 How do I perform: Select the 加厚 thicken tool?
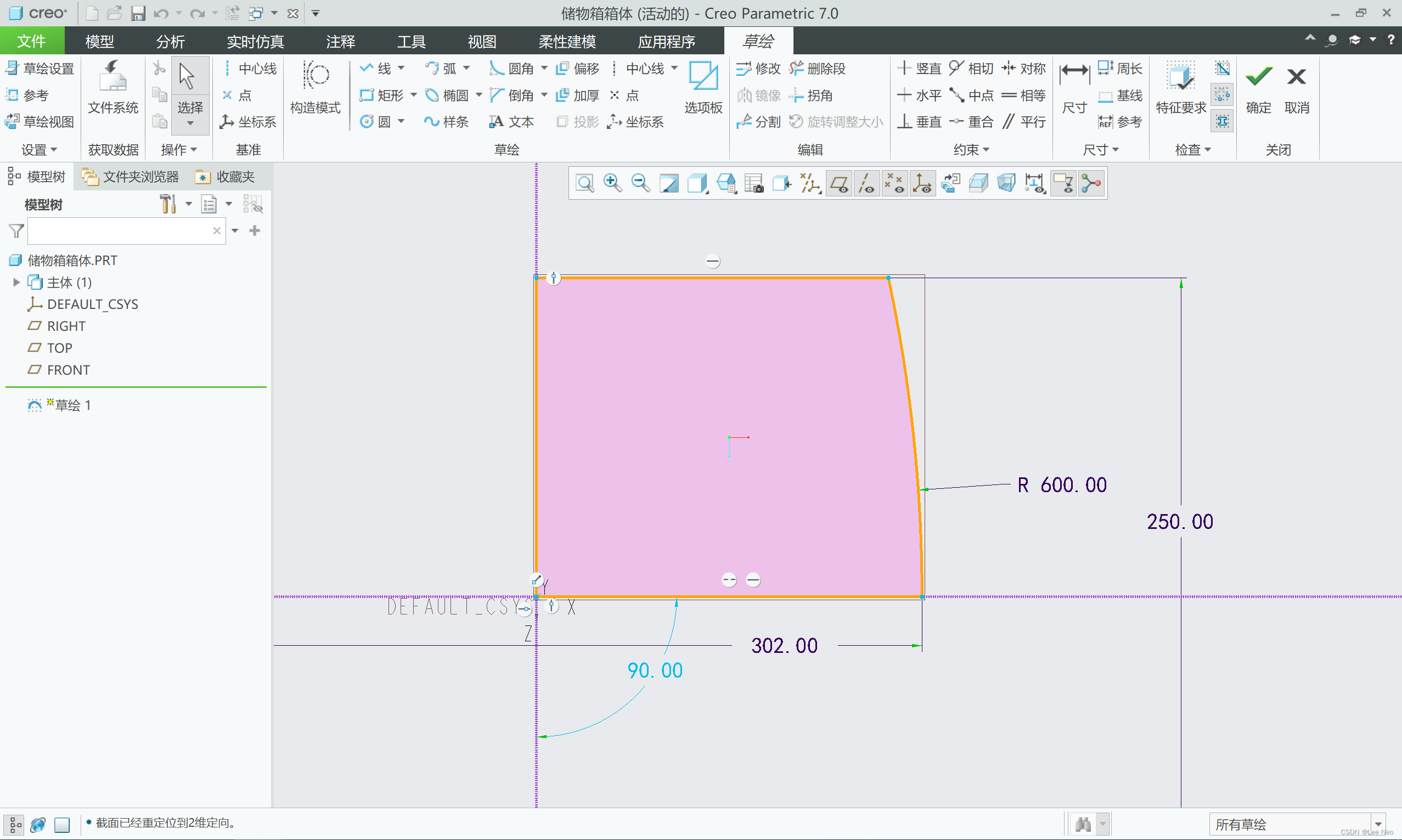[x=577, y=95]
